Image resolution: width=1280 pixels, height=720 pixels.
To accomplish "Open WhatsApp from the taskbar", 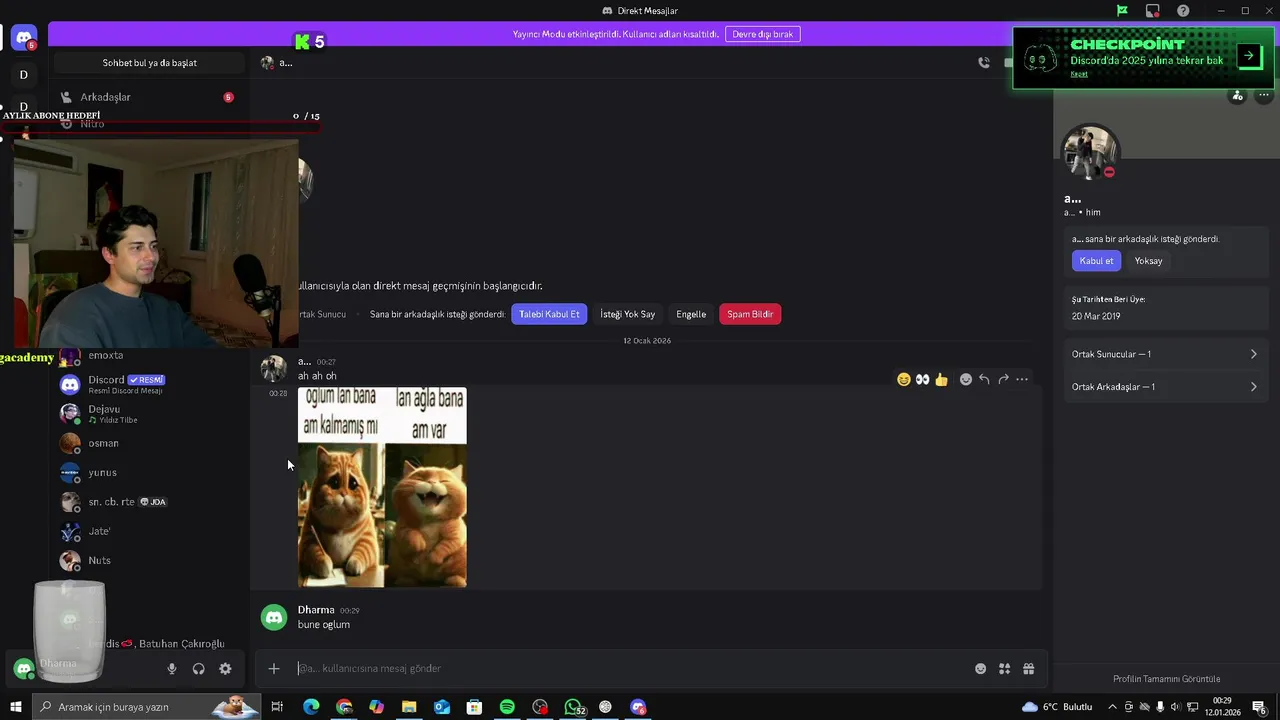I will (573, 707).
